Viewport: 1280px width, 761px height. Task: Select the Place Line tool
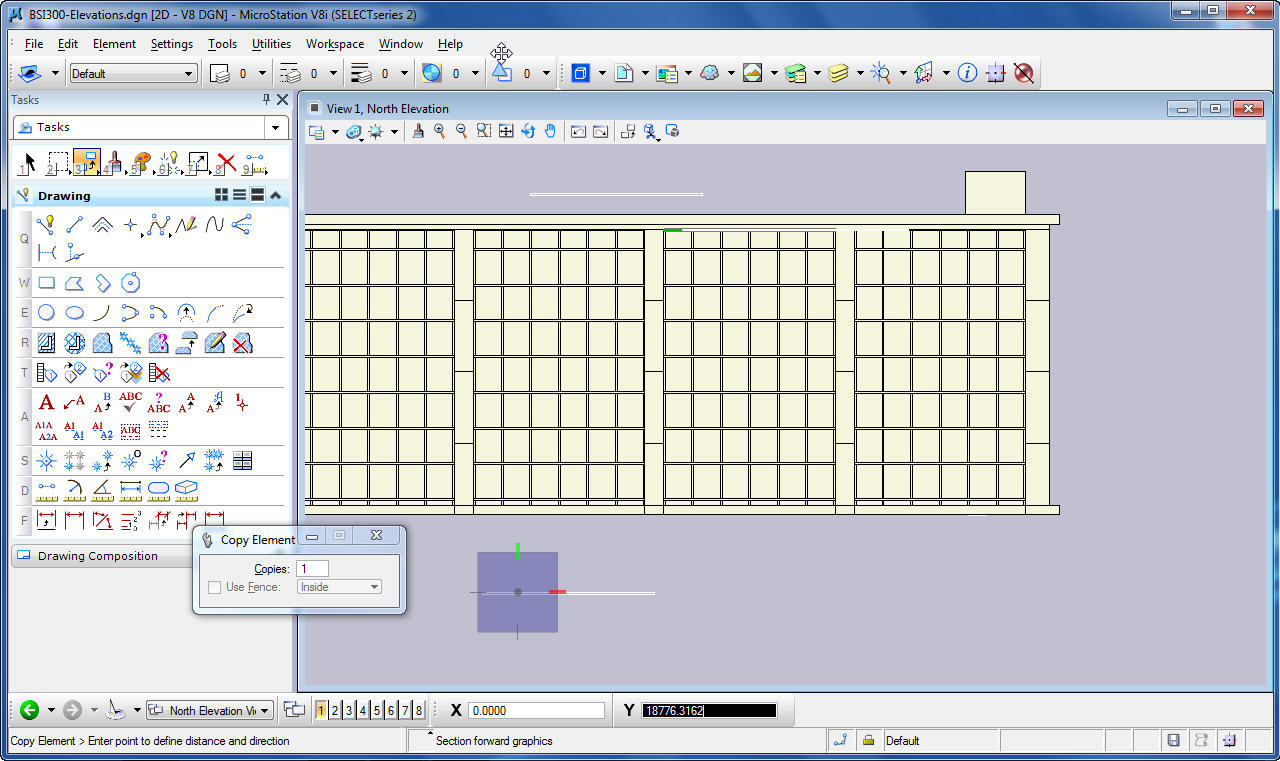[x=74, y=225]
